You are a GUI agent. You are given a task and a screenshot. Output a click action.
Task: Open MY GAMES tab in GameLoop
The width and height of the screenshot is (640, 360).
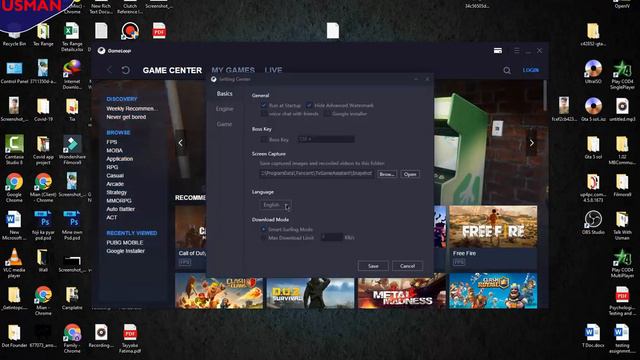[x=233, y=70]
